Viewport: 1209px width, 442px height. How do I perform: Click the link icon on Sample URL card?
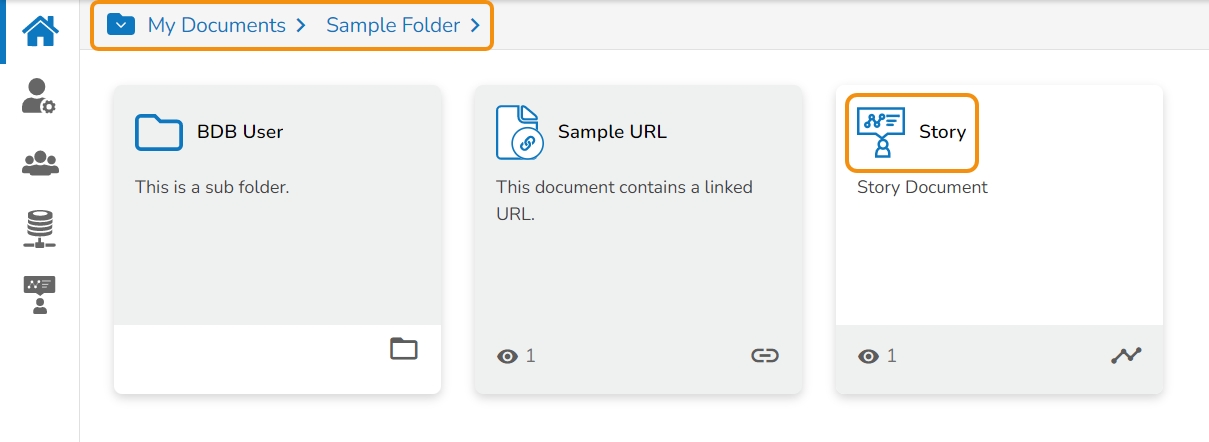pos(765,355)
